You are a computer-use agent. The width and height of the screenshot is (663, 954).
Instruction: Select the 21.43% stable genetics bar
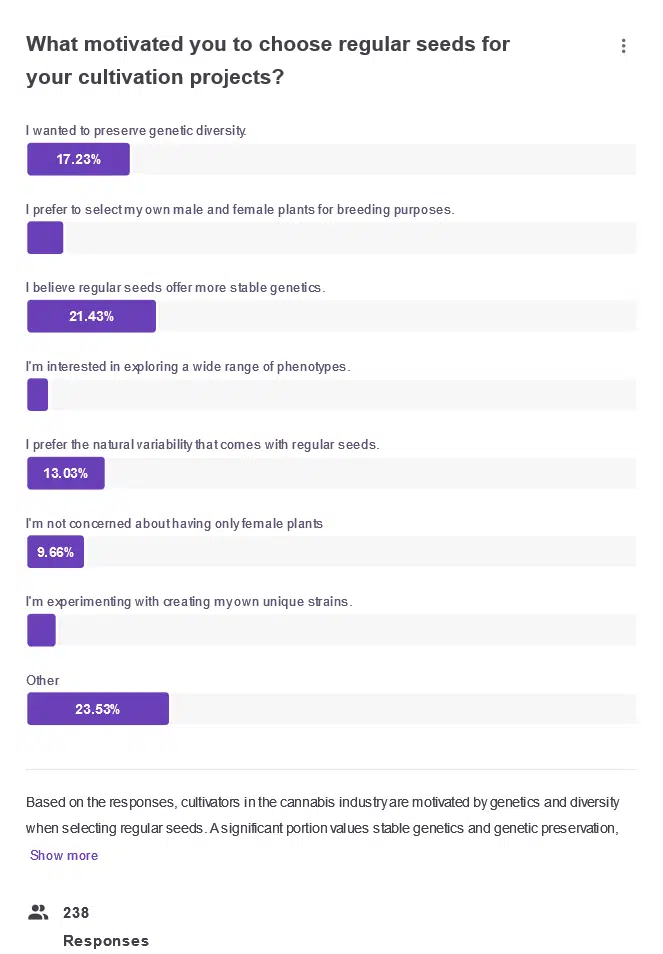pos(91,316)
